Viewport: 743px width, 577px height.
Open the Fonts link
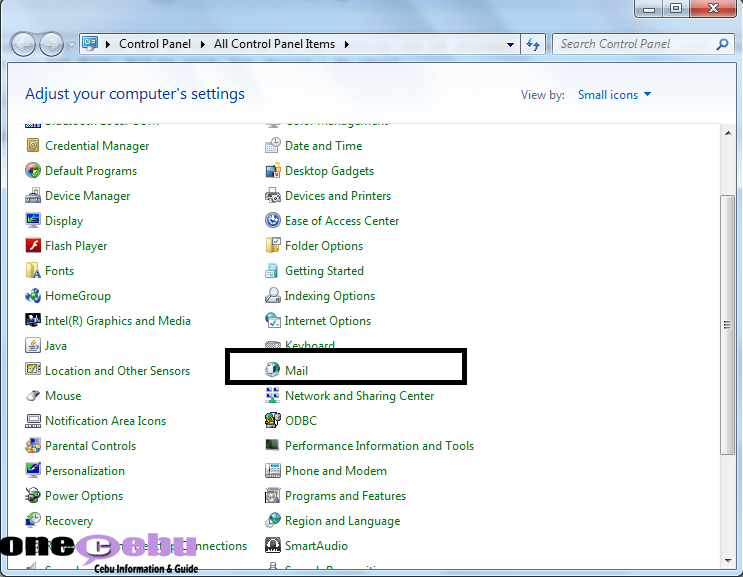pyautogui.click(x=59, y=270)
